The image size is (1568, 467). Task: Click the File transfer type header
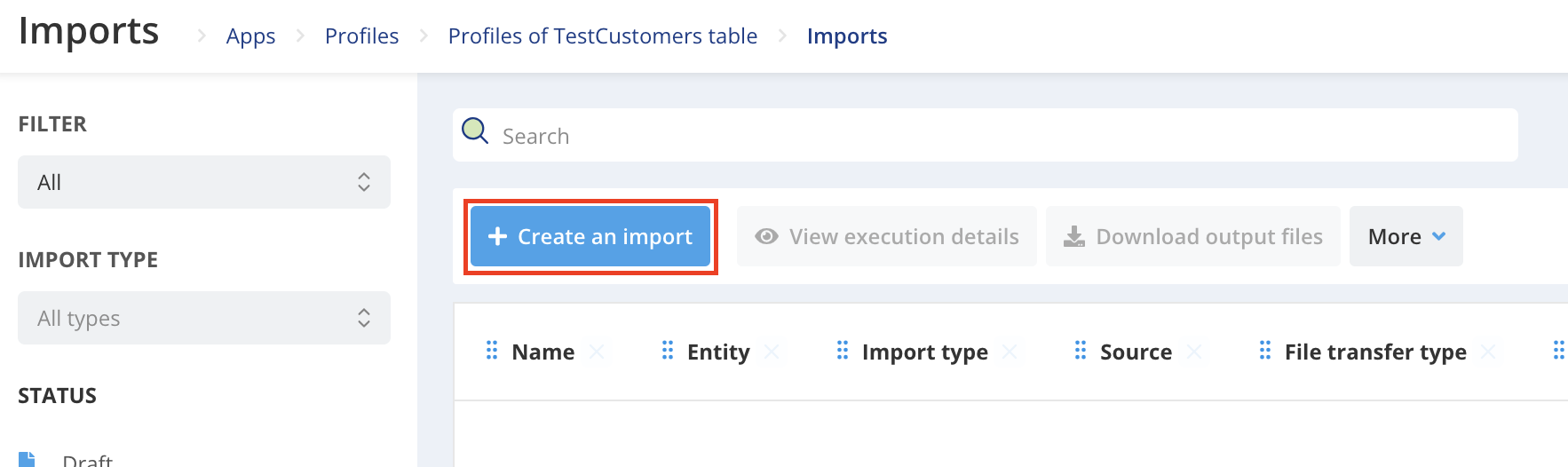pyautogui.click(x=1375, y=352)
